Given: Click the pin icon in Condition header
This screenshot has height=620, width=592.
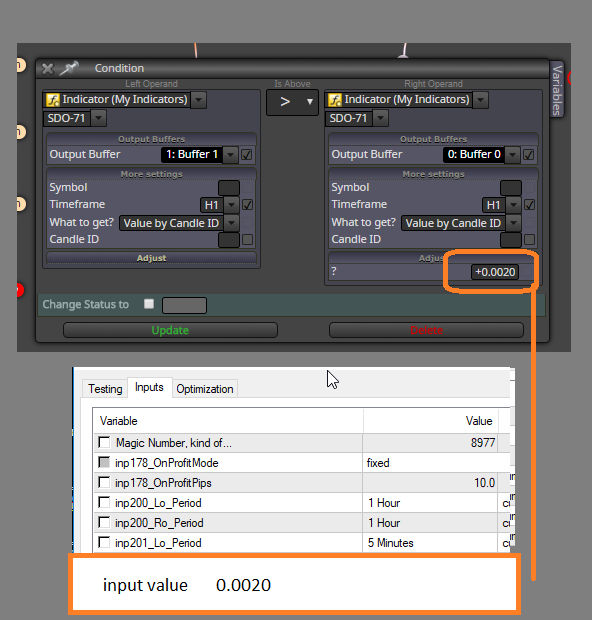Looking at the screenshot, I should (x=69, y=68).
